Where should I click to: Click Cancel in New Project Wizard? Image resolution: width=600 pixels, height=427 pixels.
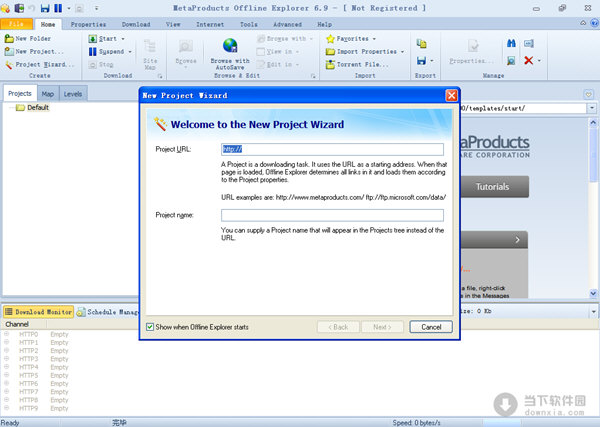point(431,327)
